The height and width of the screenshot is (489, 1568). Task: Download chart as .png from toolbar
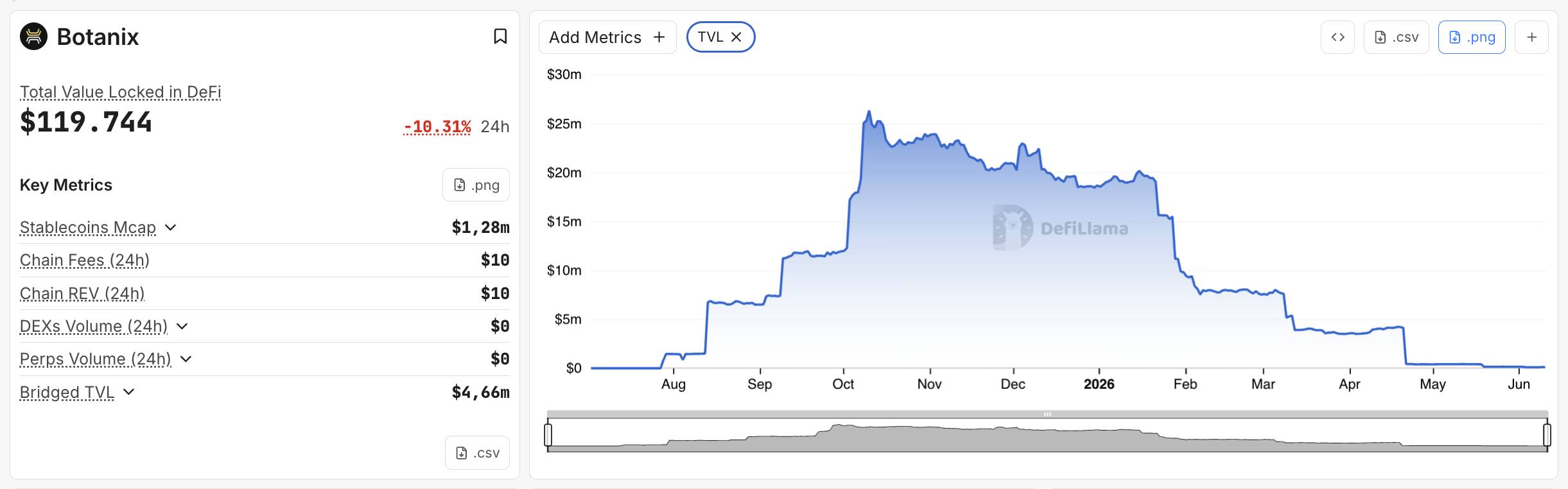tap(1472, 37)
